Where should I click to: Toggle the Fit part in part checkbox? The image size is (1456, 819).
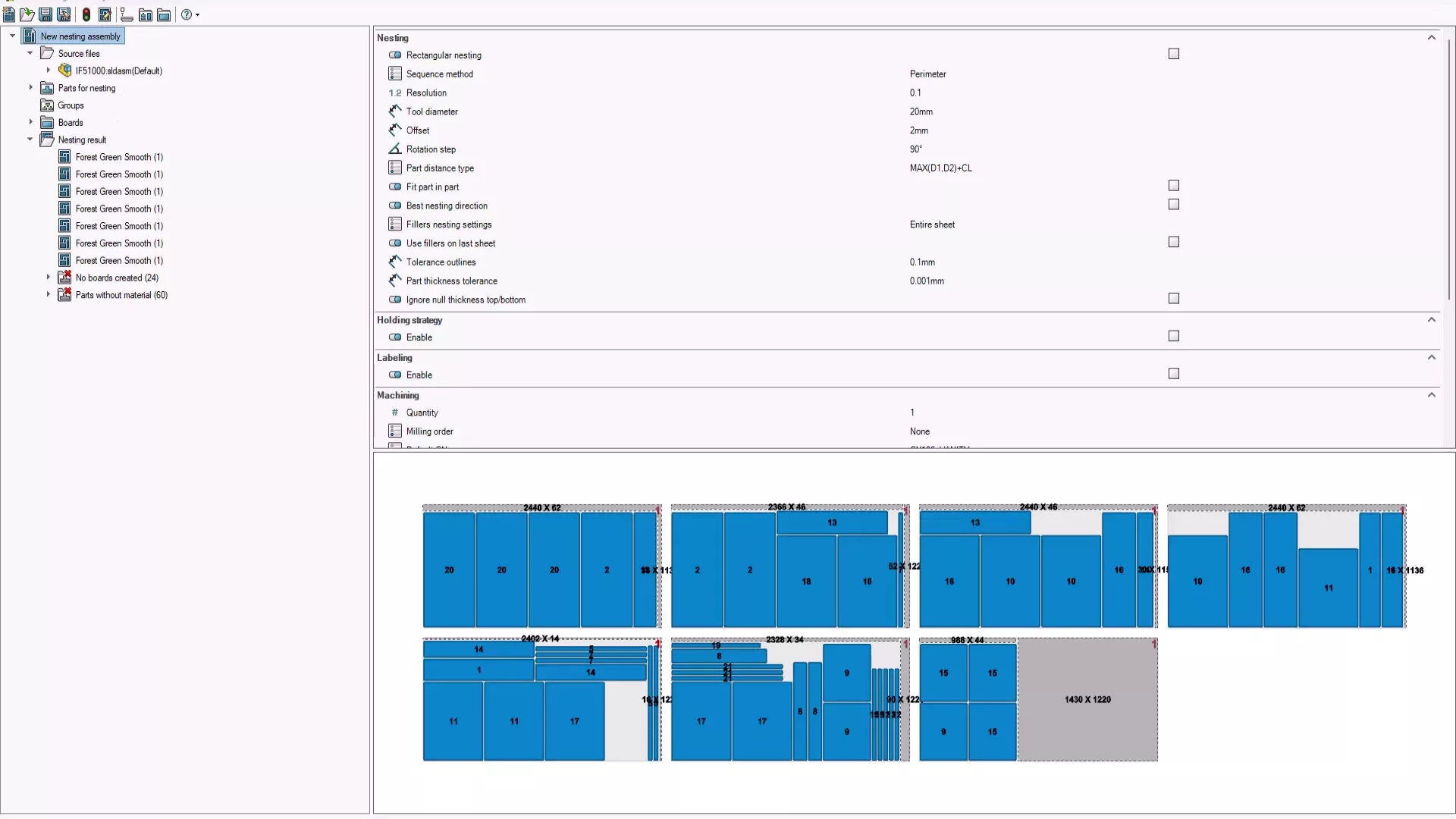pyautogui.click(x=1173, y=186)
